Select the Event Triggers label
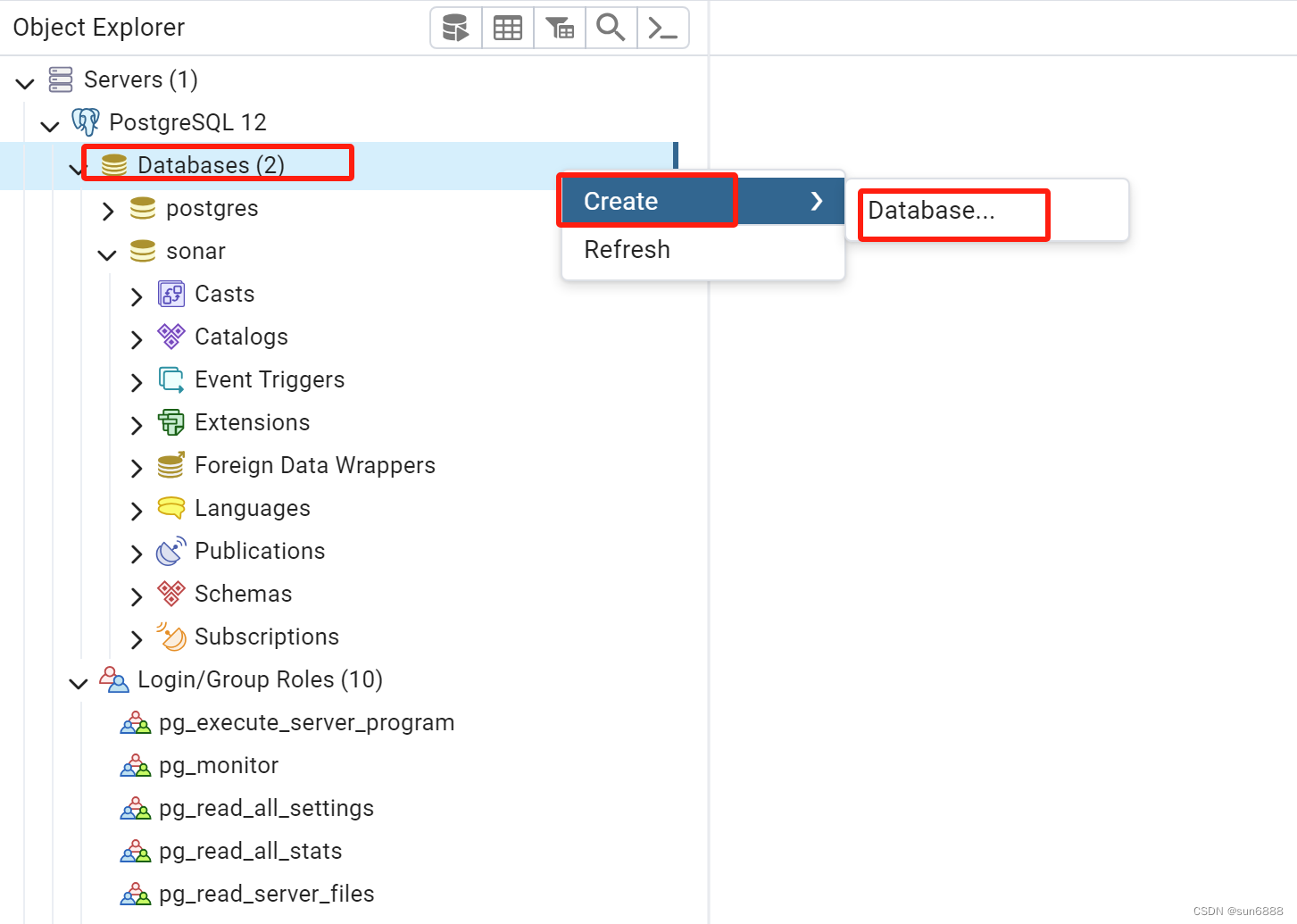The image size is (1297, 924). click(x=270, y=379)
